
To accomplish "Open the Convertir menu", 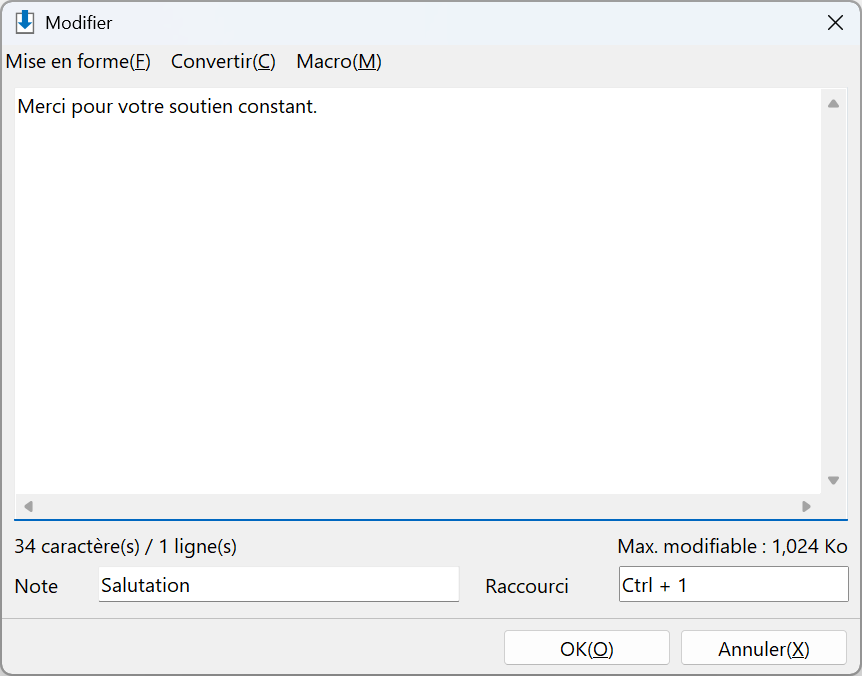I will click(x=223, y=62).
